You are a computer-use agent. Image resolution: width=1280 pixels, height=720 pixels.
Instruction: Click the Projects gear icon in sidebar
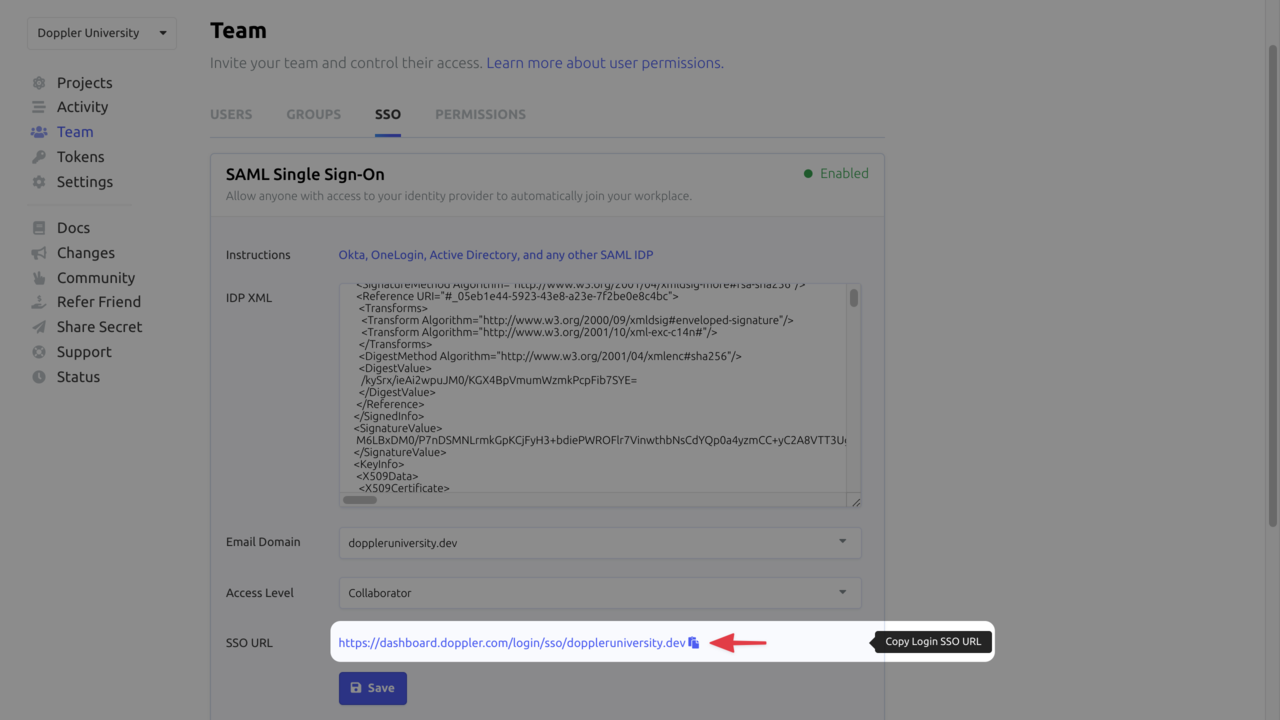[39, 83]
